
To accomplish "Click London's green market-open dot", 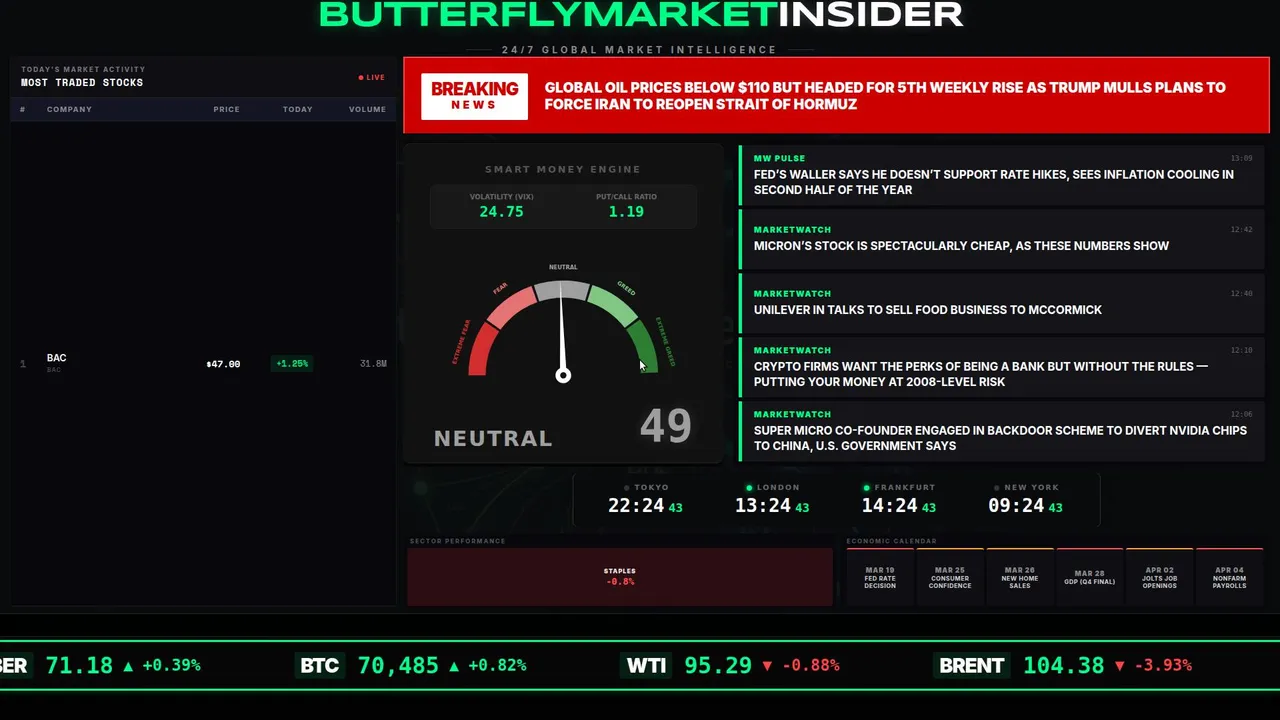I will pyautogui.click(x=750, y=488).
